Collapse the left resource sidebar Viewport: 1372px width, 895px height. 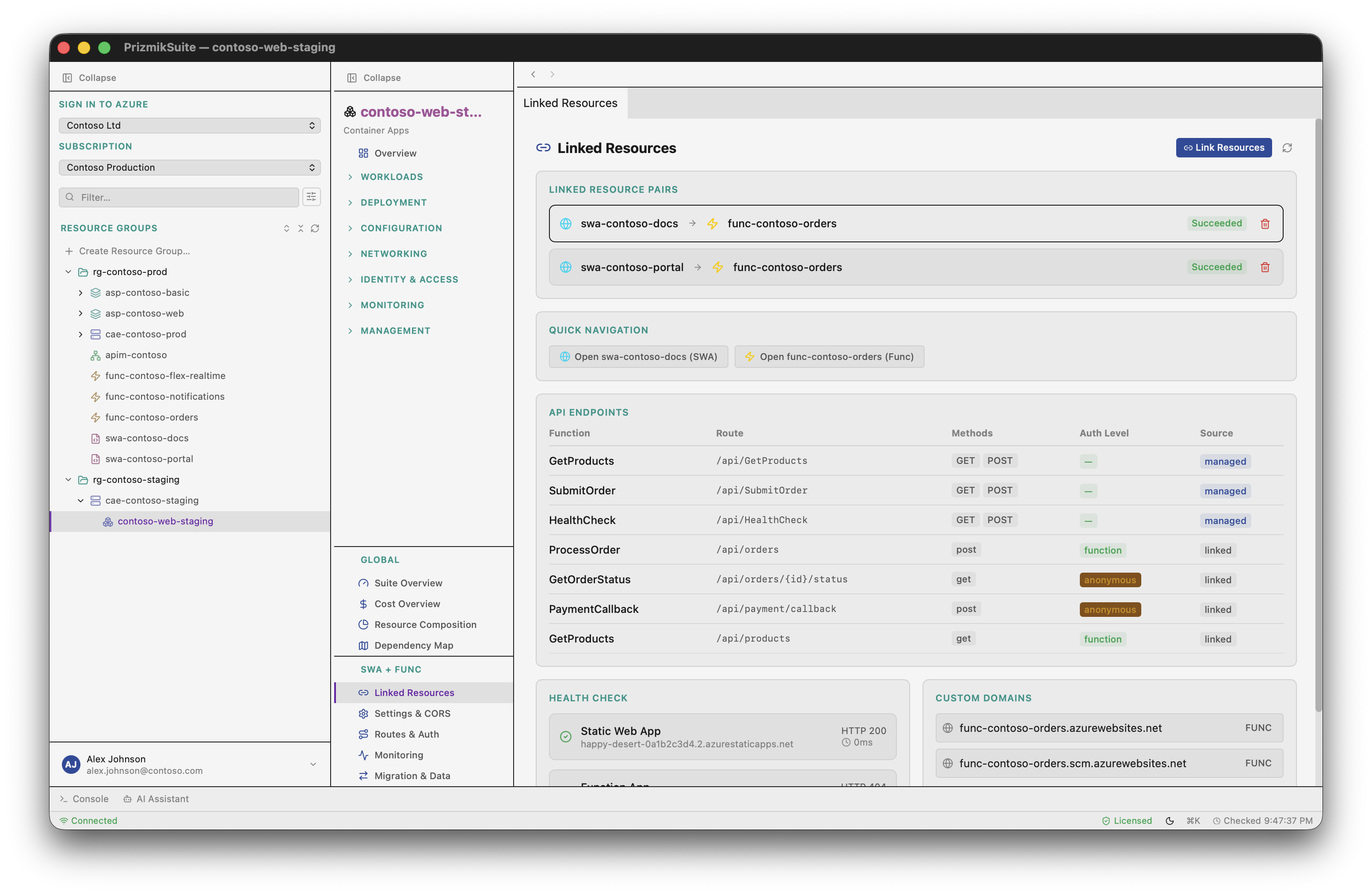(x=89, y=78)
